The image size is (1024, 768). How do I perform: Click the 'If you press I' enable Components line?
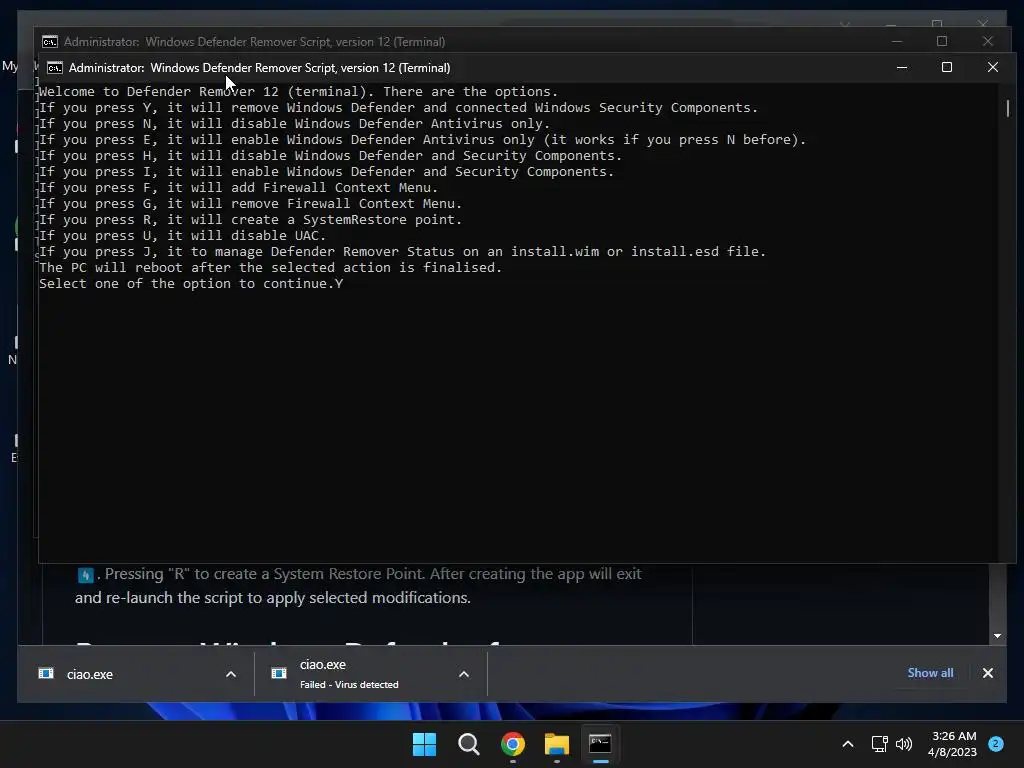[326, 172]
